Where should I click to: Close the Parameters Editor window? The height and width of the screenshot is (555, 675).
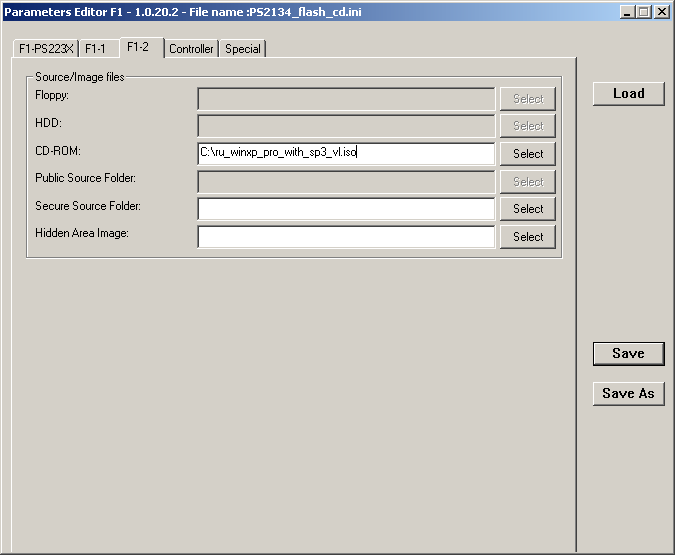click(661, 12)
